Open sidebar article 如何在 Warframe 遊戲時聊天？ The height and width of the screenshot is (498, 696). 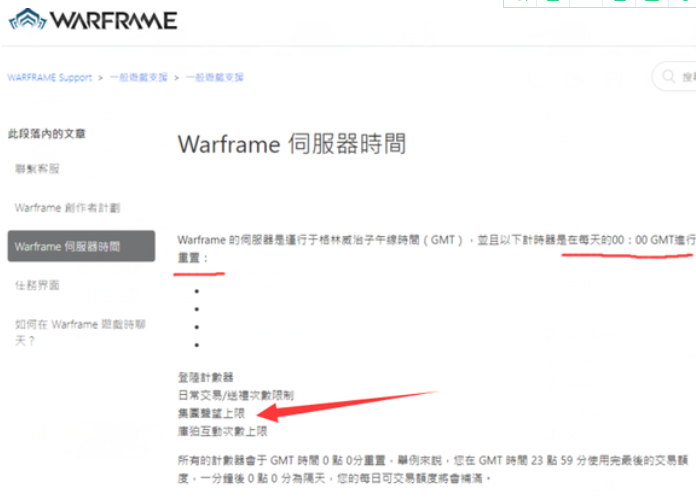80,332
